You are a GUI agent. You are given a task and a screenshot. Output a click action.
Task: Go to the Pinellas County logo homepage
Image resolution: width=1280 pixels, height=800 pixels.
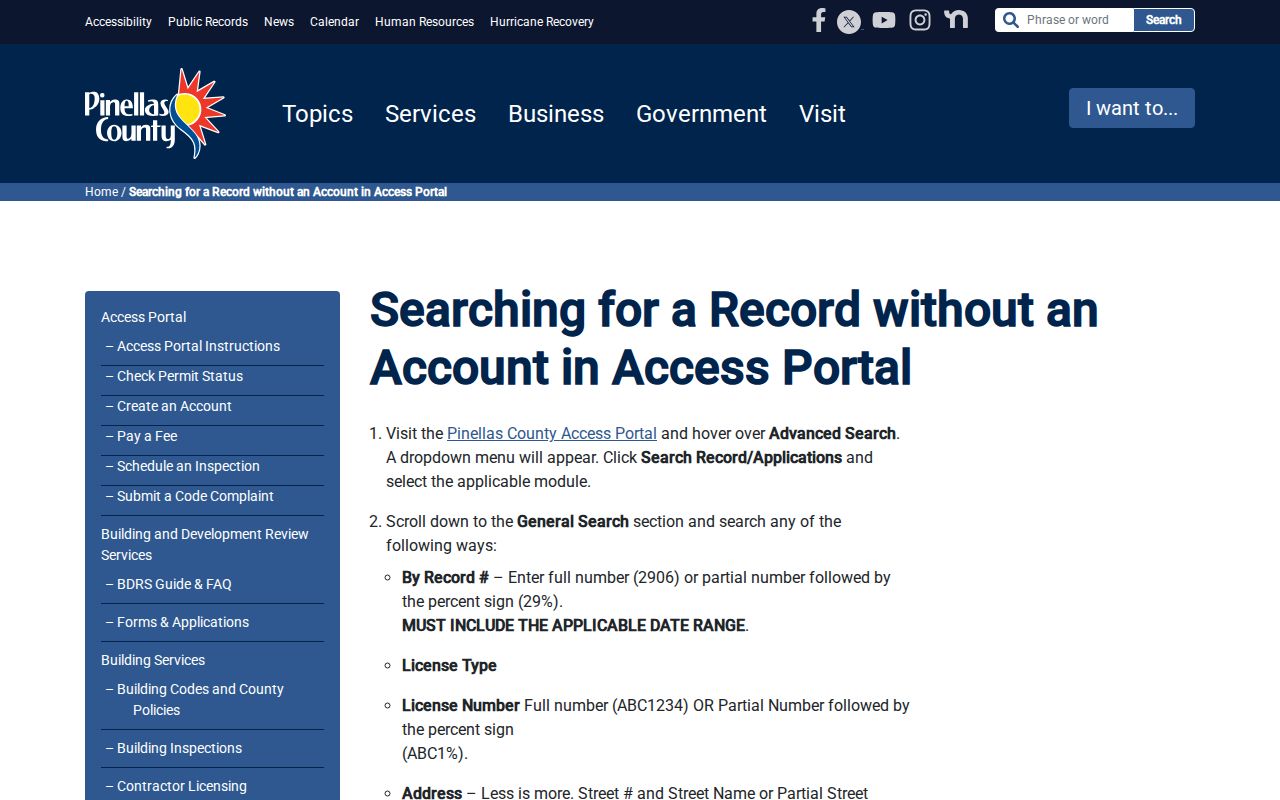pyautogui.click(x=155, y=113)
